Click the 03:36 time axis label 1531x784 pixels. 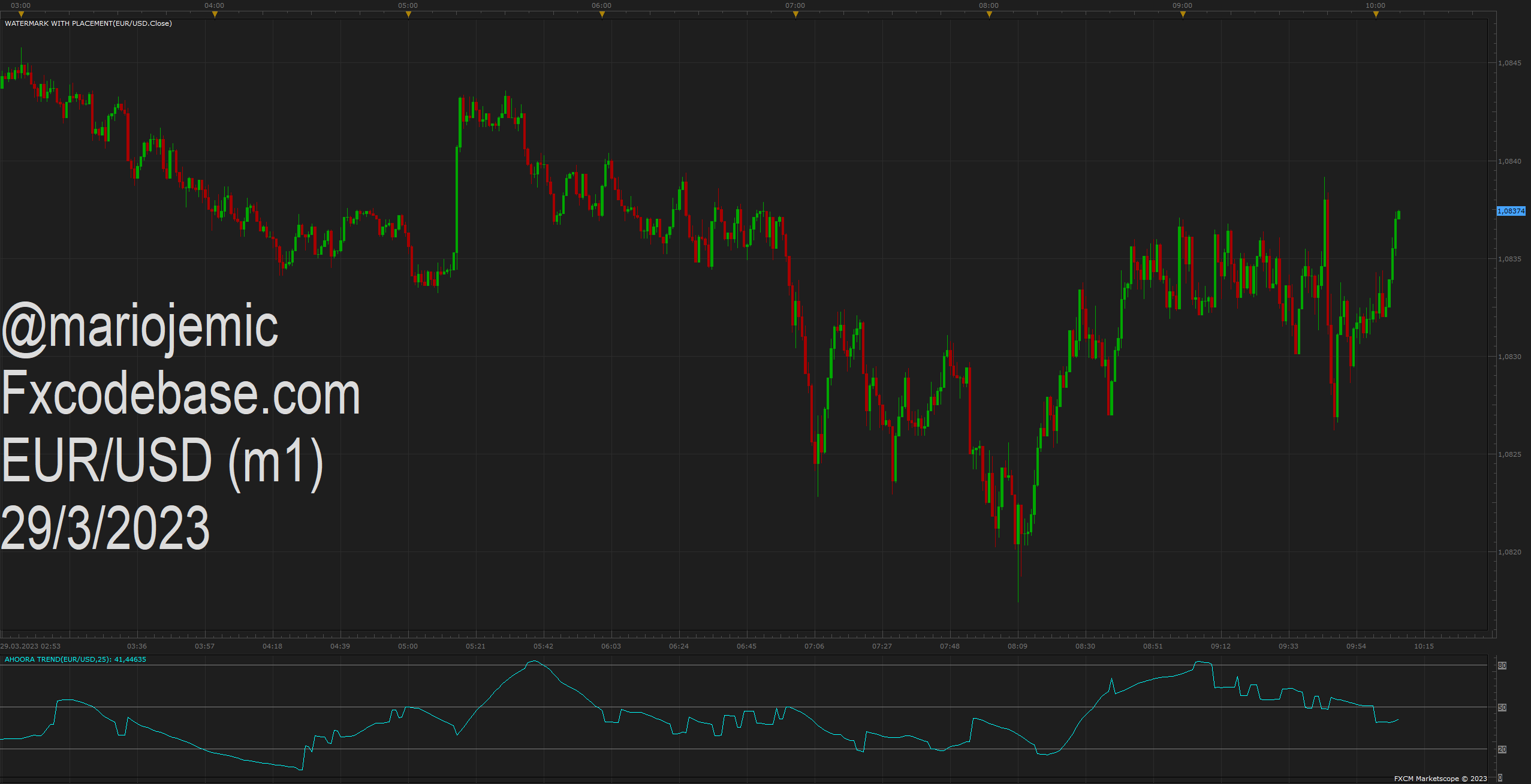tap(137, 646)
